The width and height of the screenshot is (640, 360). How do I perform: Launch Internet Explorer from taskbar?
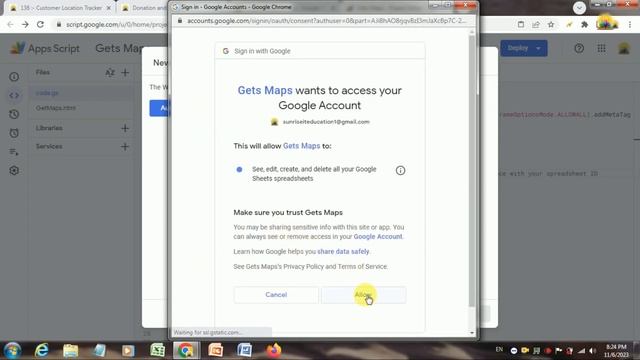pyautogui.click(x=42, y=351)
